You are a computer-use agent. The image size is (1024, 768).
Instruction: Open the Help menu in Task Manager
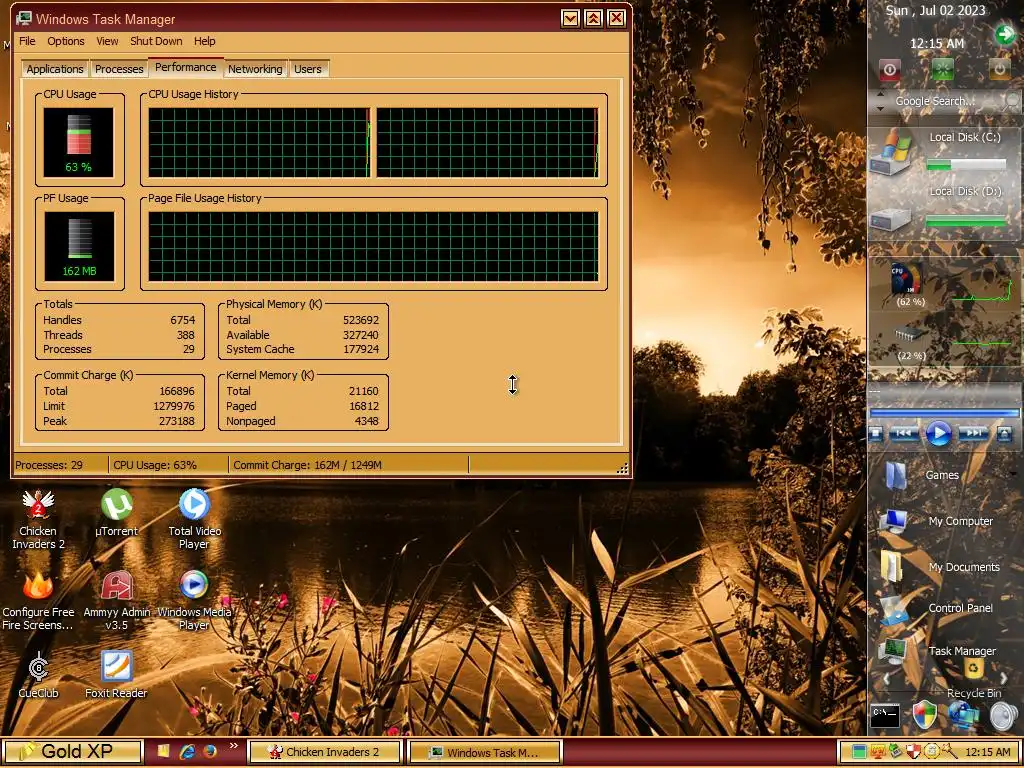coord(204,41)
